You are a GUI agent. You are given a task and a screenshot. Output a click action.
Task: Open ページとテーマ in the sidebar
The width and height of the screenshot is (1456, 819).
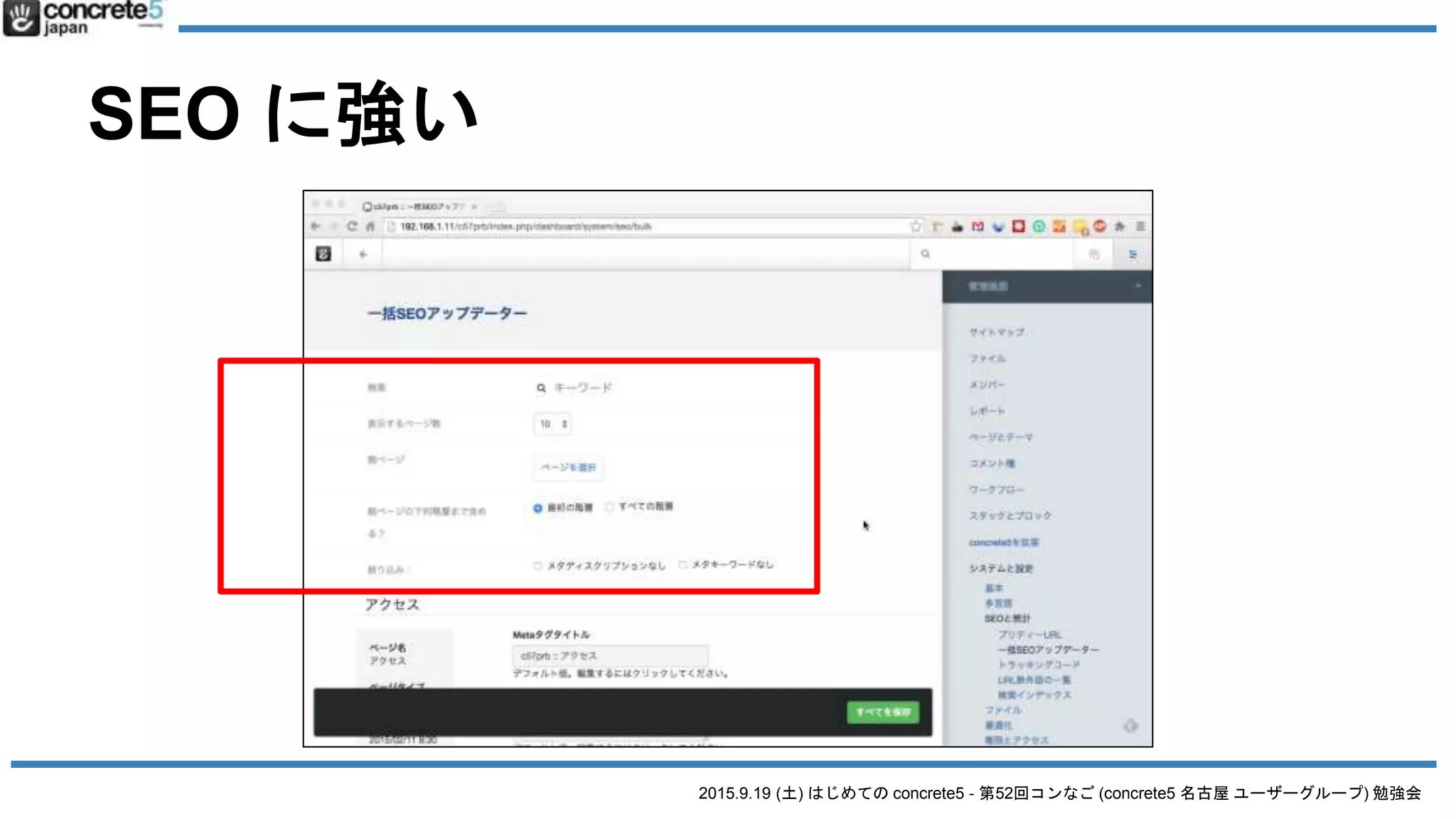1000,437
